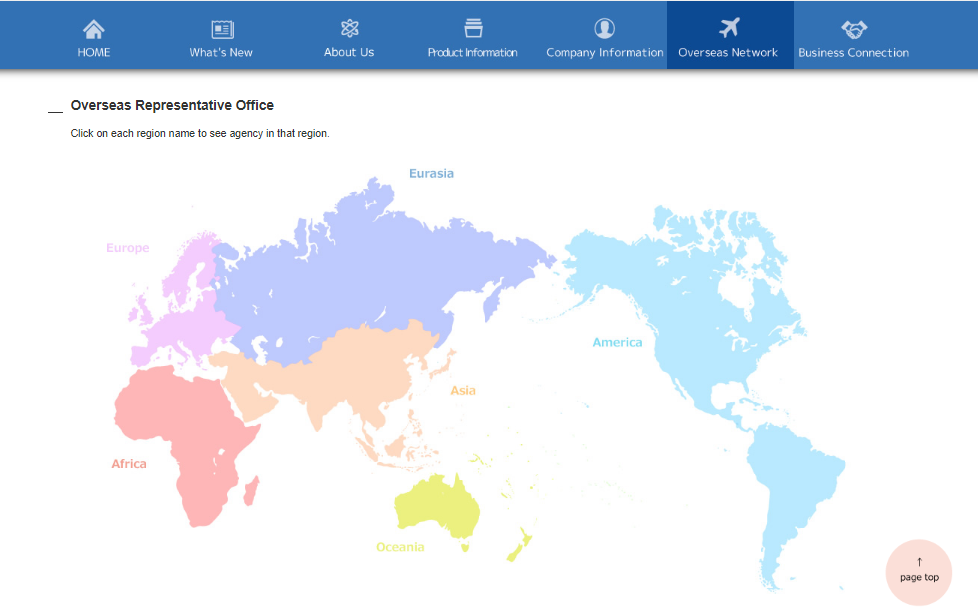
Task: Click the Overseas Representative Office heading
Action: tap(172, 105)
